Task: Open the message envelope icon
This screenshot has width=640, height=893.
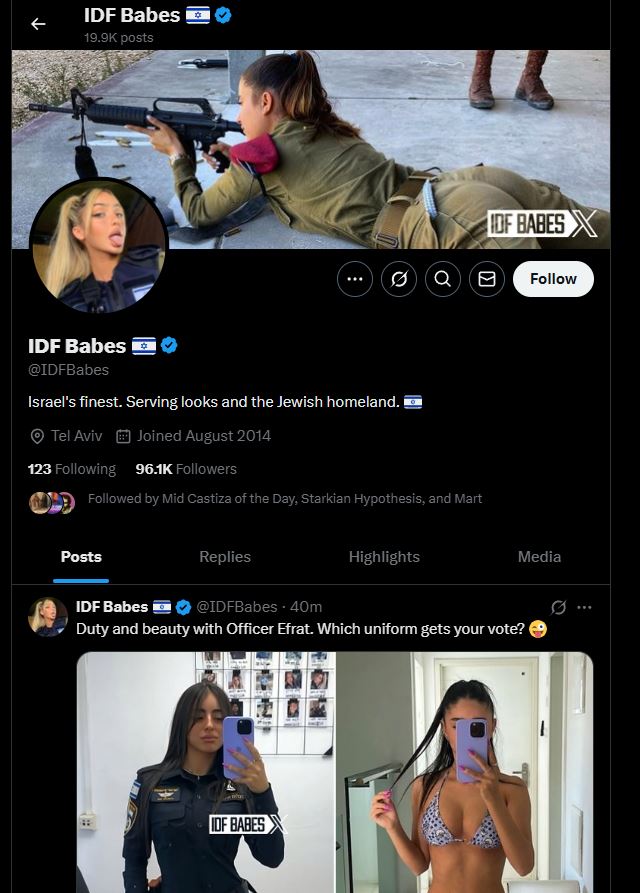Action: [x=487, y=279]
